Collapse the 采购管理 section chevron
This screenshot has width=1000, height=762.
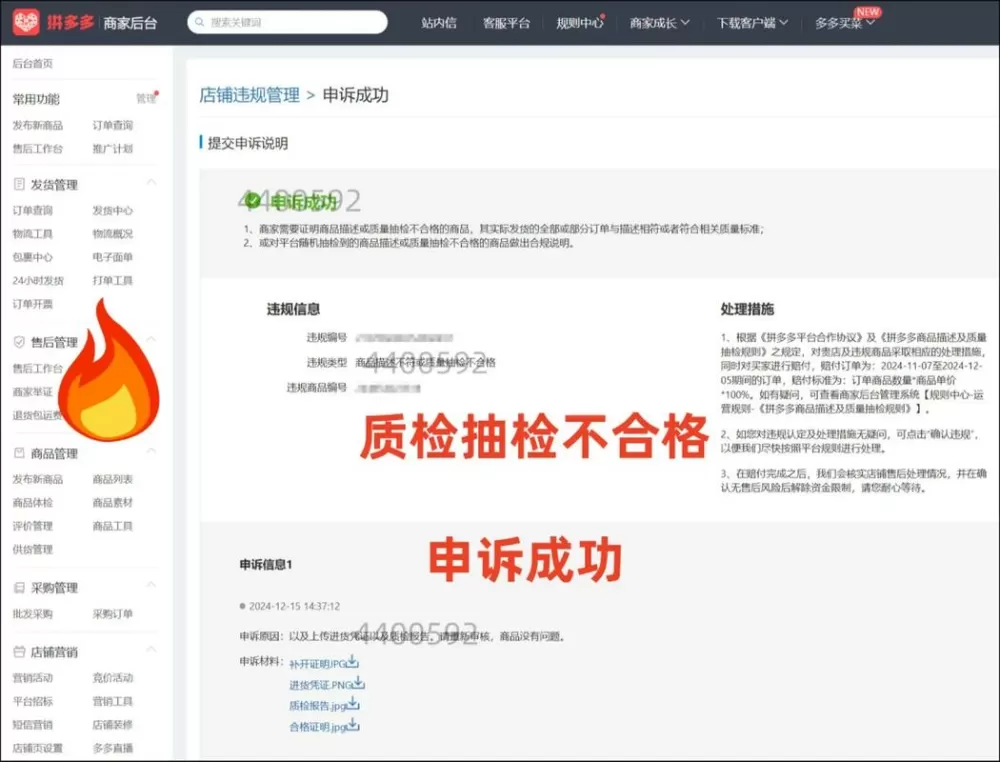151,585
